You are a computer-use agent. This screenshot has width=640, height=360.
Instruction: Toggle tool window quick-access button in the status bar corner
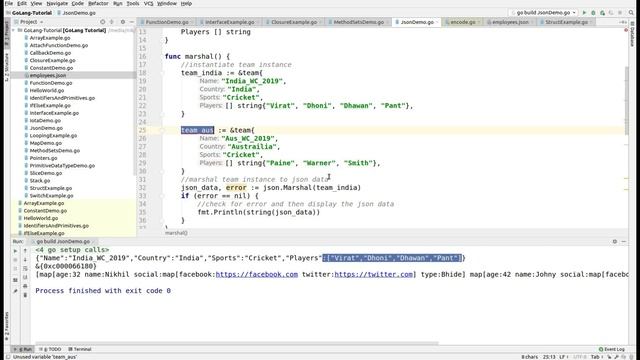[8, 357]
